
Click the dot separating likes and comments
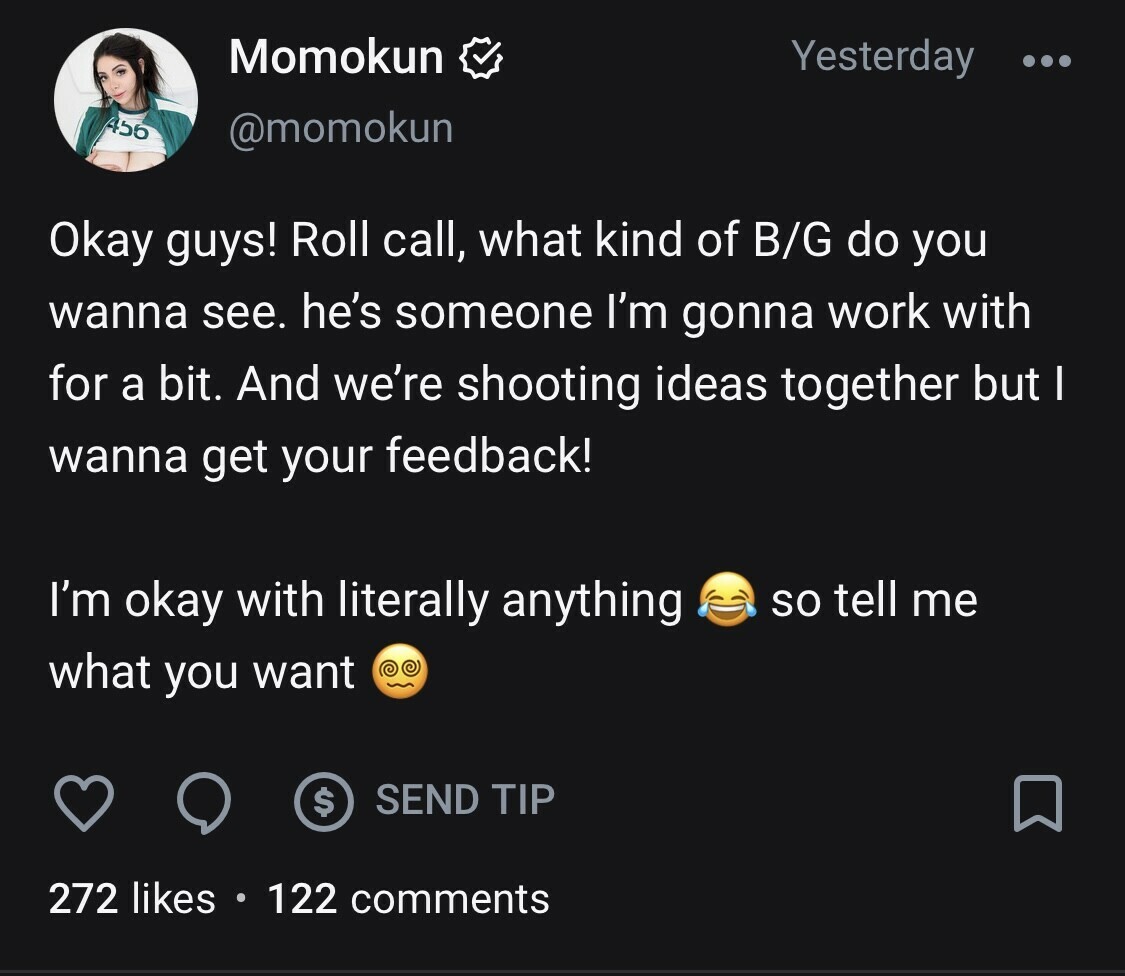click(241, 900)
